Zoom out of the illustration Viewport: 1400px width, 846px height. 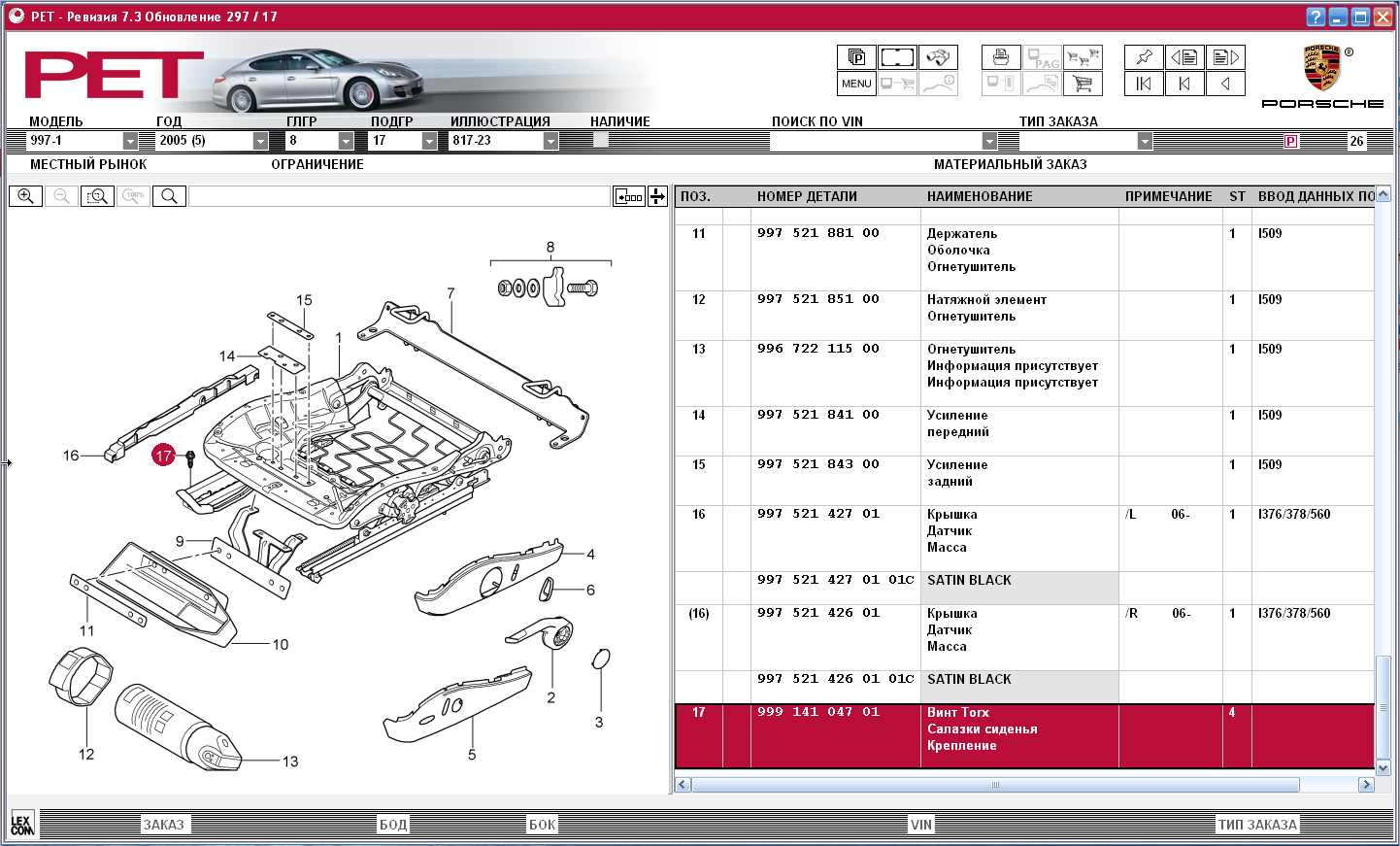point(61,196)
